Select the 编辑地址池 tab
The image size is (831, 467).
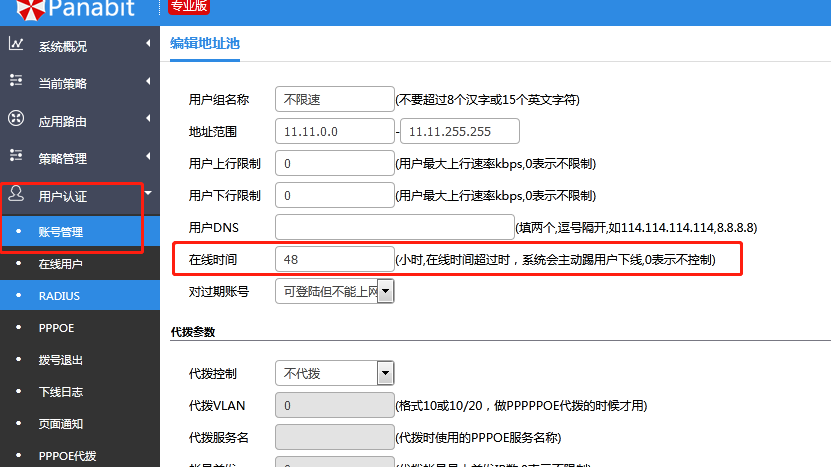pos(205,43)
